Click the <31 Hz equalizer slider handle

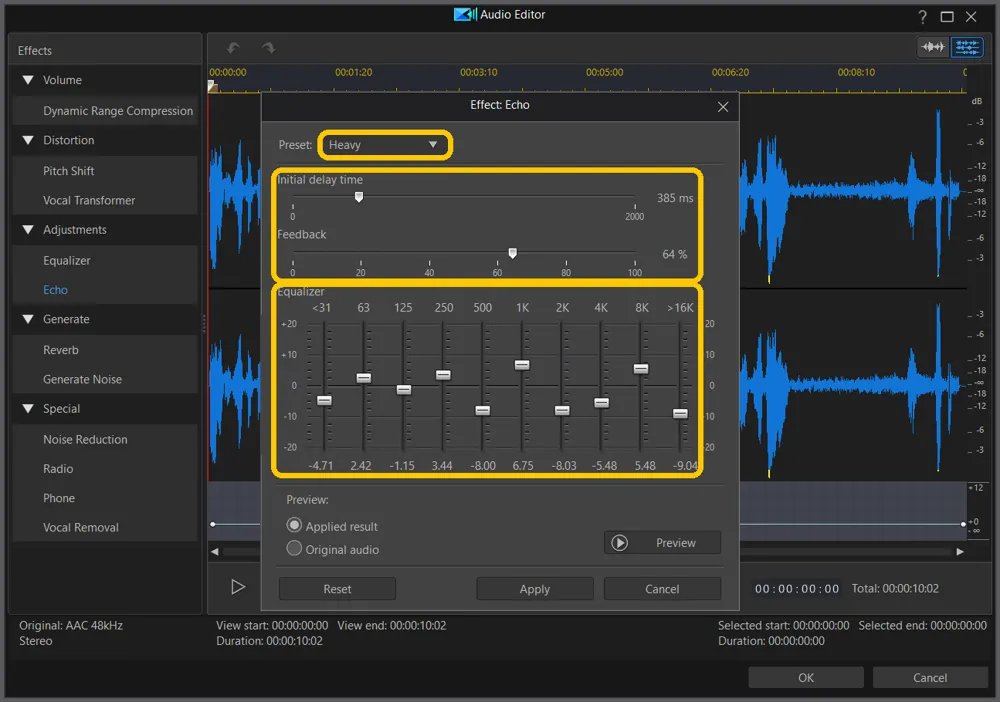pyautogui.click(x=324, y=400)
